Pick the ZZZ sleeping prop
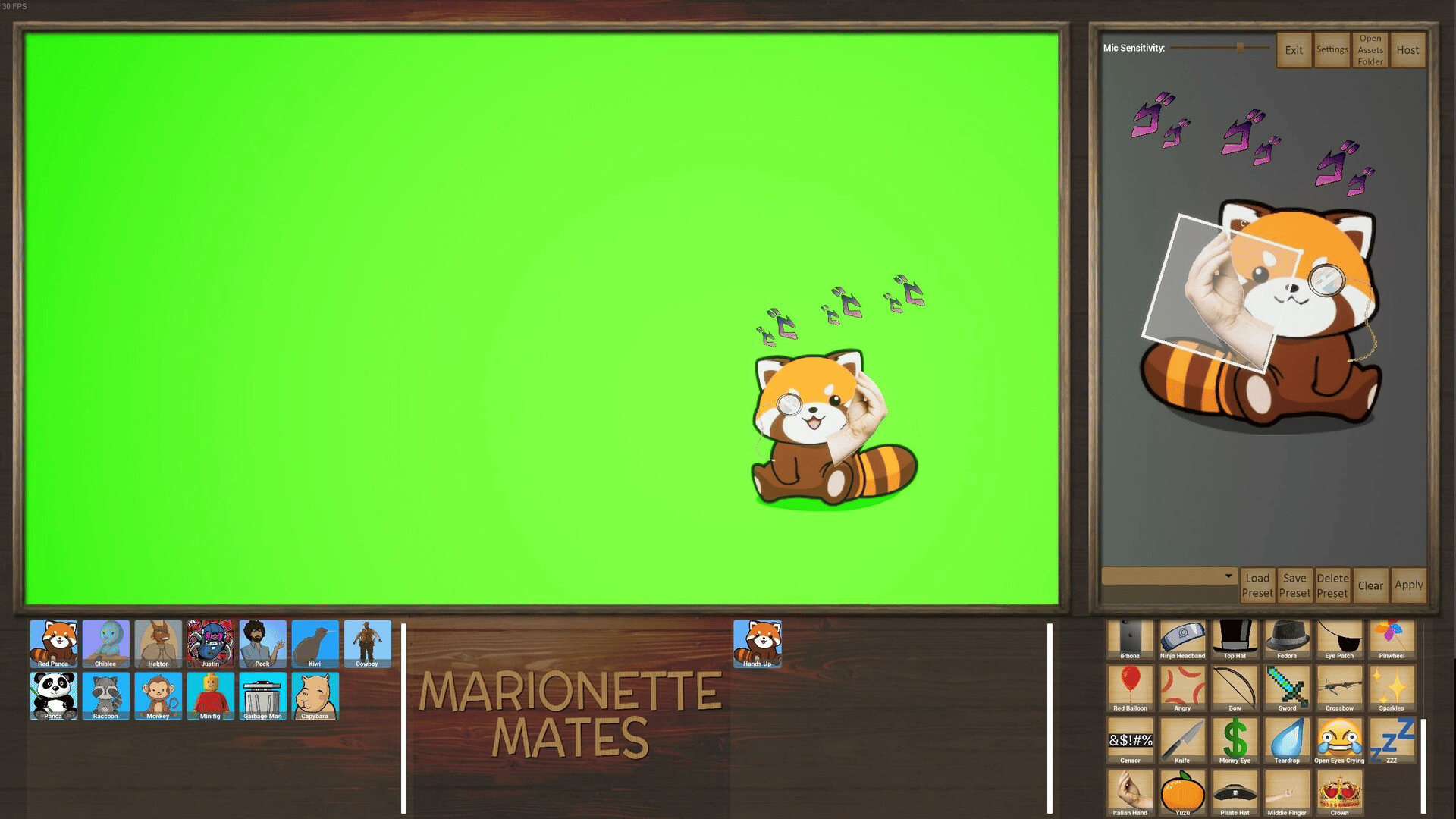Image resolution: width=1456 pixels, height=819 pixels. tap(1392, 740)
